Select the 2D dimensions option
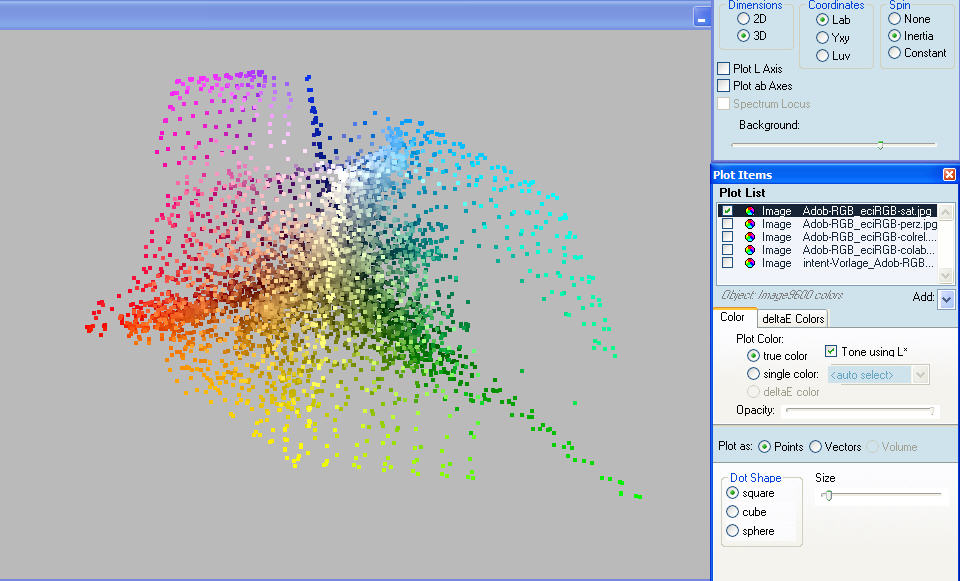This screenshot has height=581, width=960. click(x=743, y=19)
